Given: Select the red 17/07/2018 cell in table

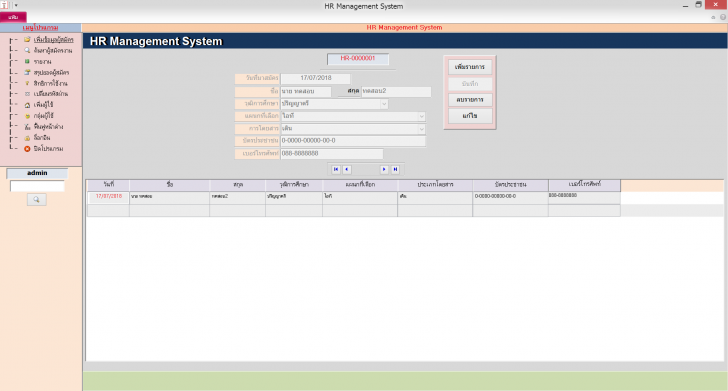Looking at the screenshot, I should pyautogui.click(x=109, y=197).
